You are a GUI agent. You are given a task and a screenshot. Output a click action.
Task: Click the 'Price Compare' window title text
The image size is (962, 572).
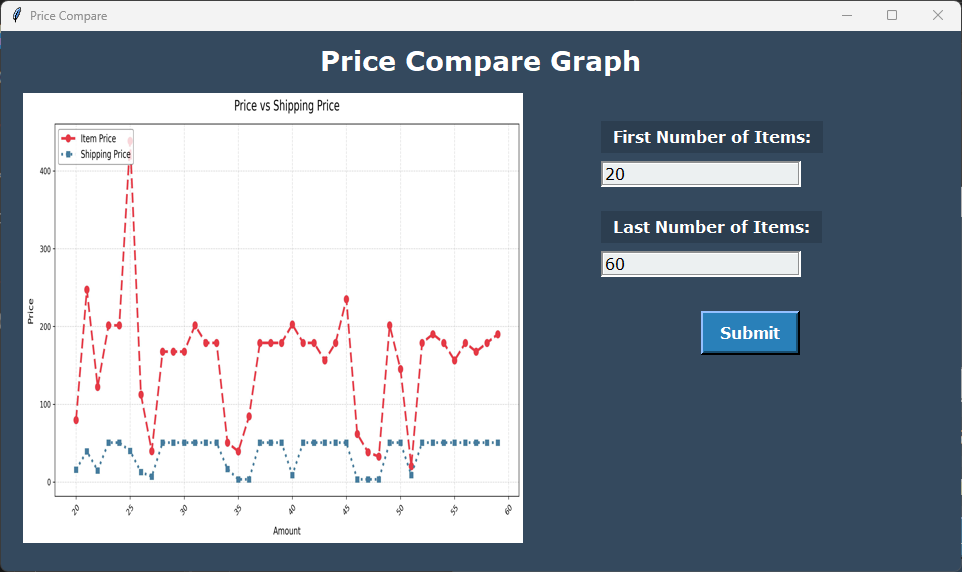pyautogui.click(x=69, y=16)
